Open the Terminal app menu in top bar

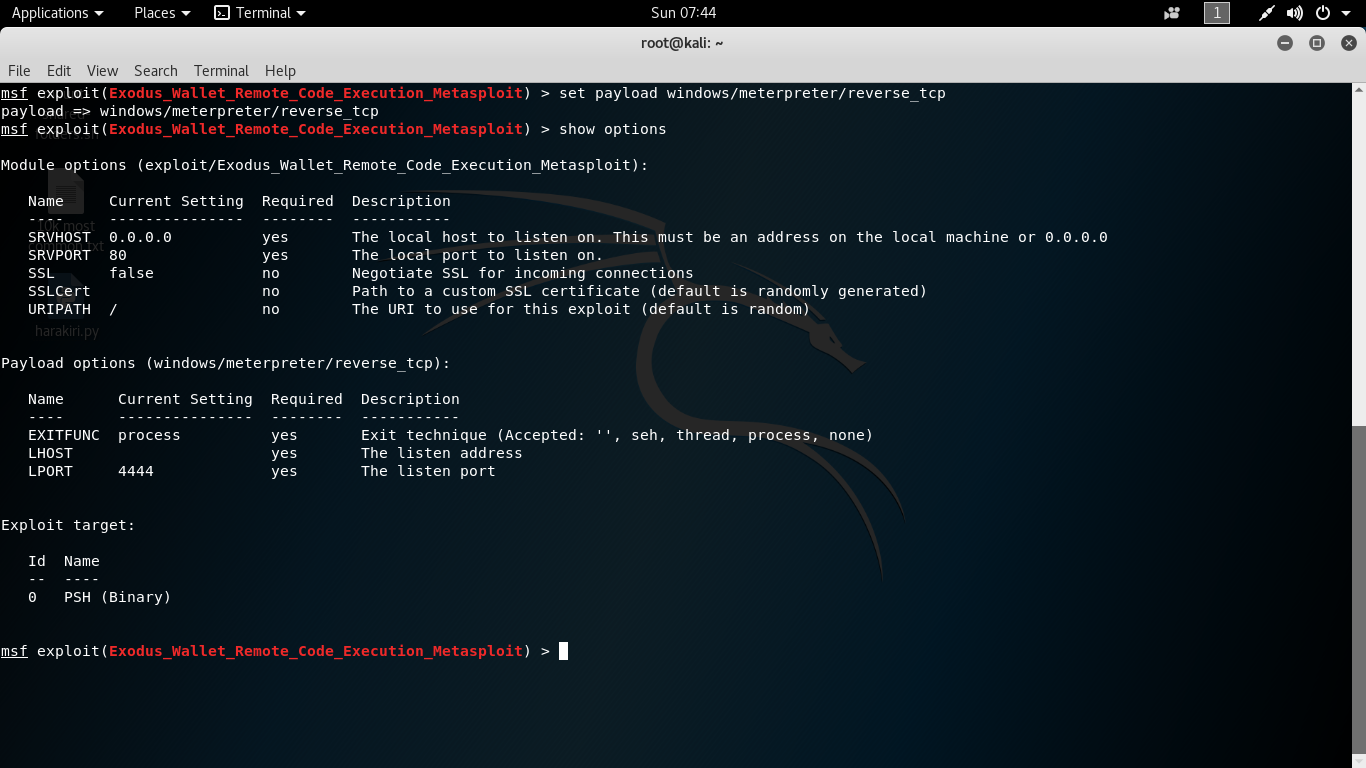260,13
